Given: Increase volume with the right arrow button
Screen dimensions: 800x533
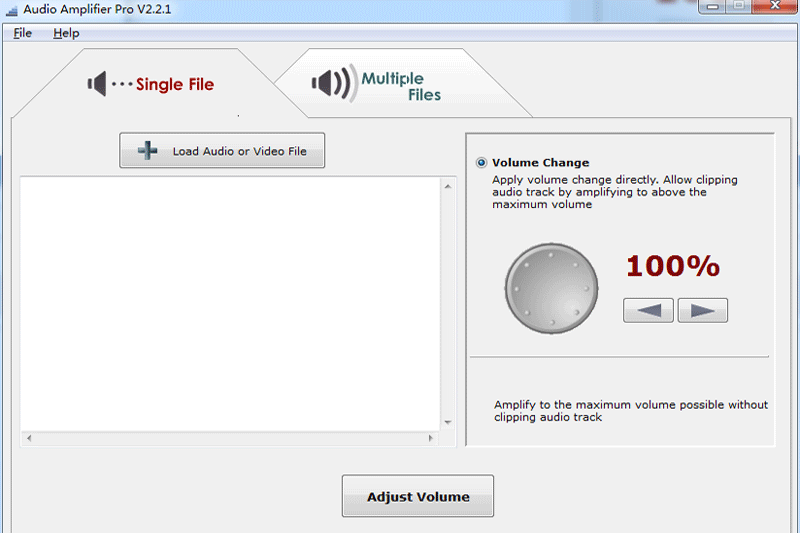Looking at the screenshot, I should pyautogui.click(x=702, y=310).
